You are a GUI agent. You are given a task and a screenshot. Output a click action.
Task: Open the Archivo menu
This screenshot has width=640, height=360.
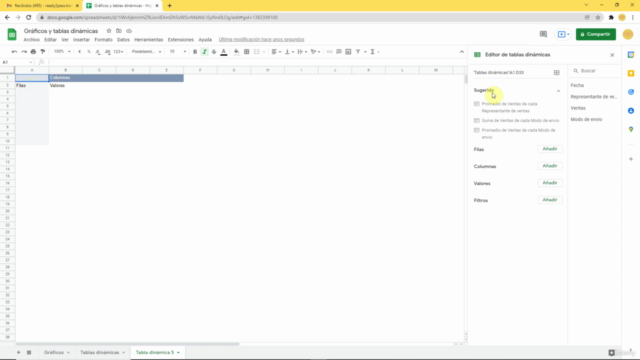[31, 40]
